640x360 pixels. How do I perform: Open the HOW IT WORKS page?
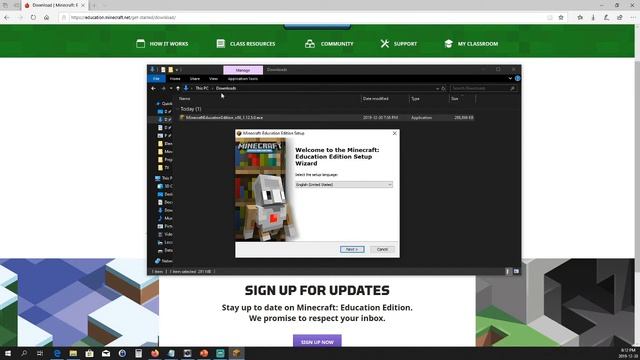[169, 44]
